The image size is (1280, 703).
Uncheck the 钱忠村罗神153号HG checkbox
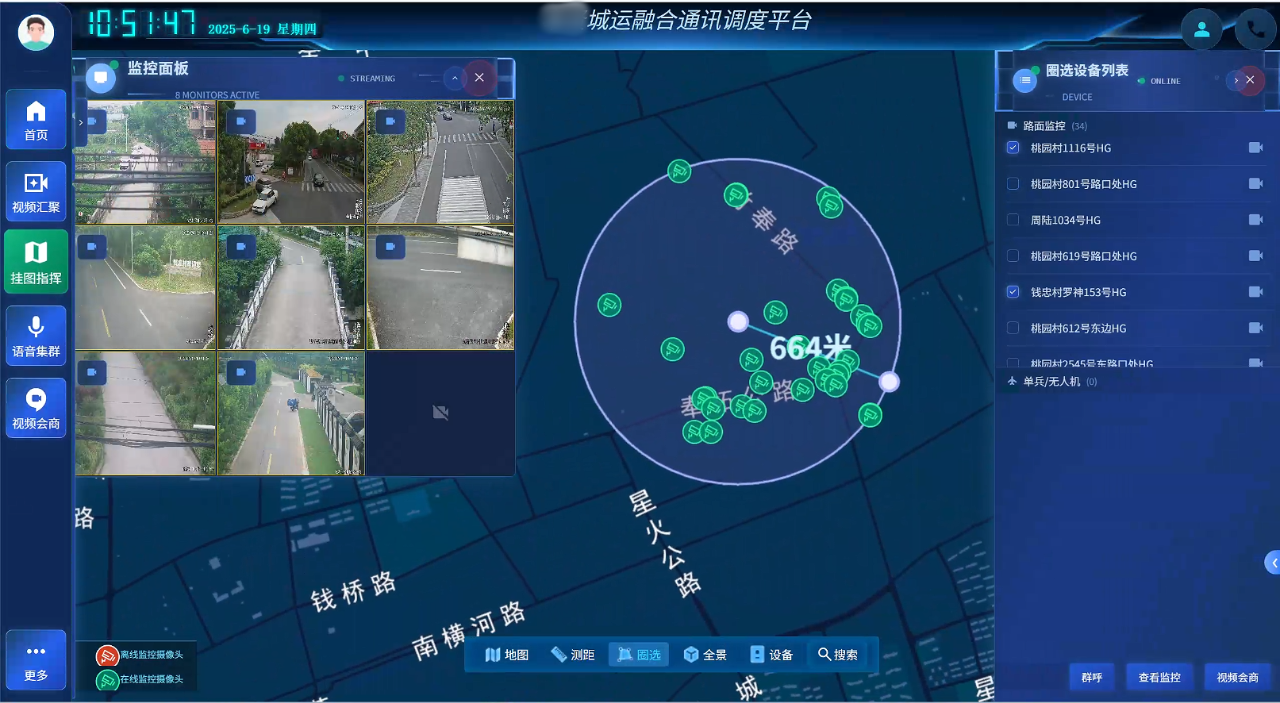coord(1013,292)
